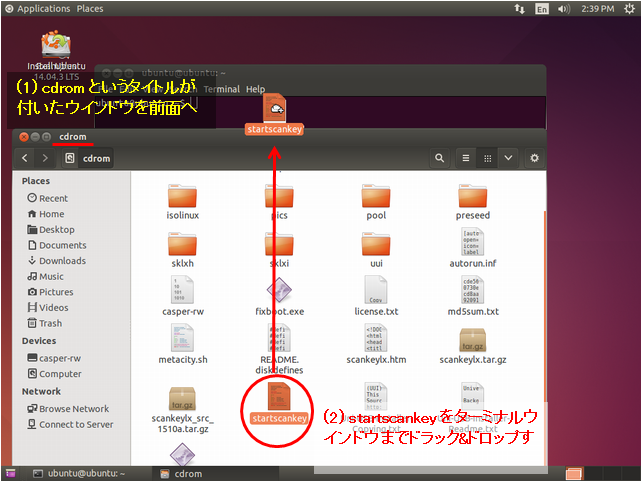Select the README.diskdefines file
The width and height of the screenshot is (642, 482).
[280, 349]
